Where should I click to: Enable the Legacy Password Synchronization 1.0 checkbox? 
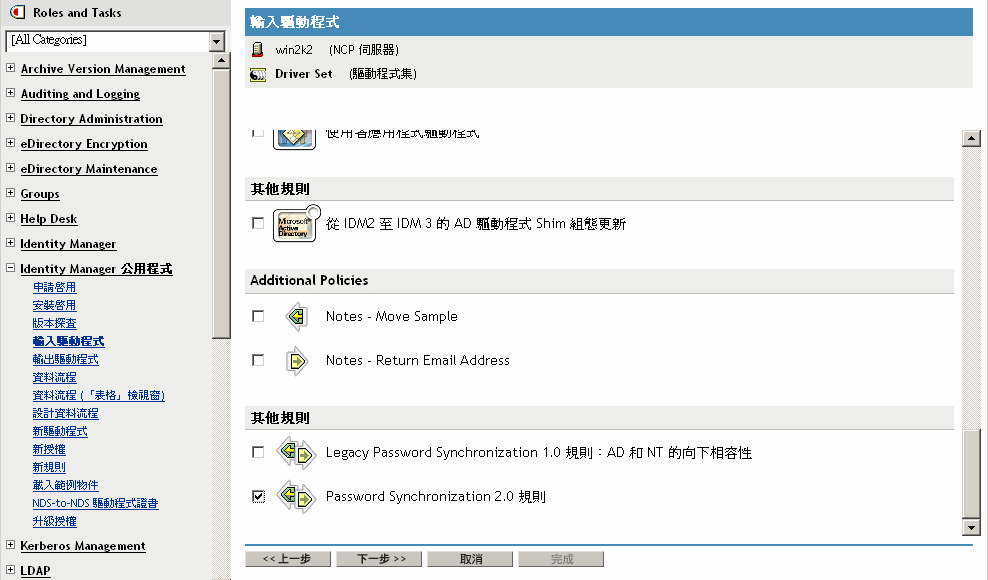pos(258,453)
